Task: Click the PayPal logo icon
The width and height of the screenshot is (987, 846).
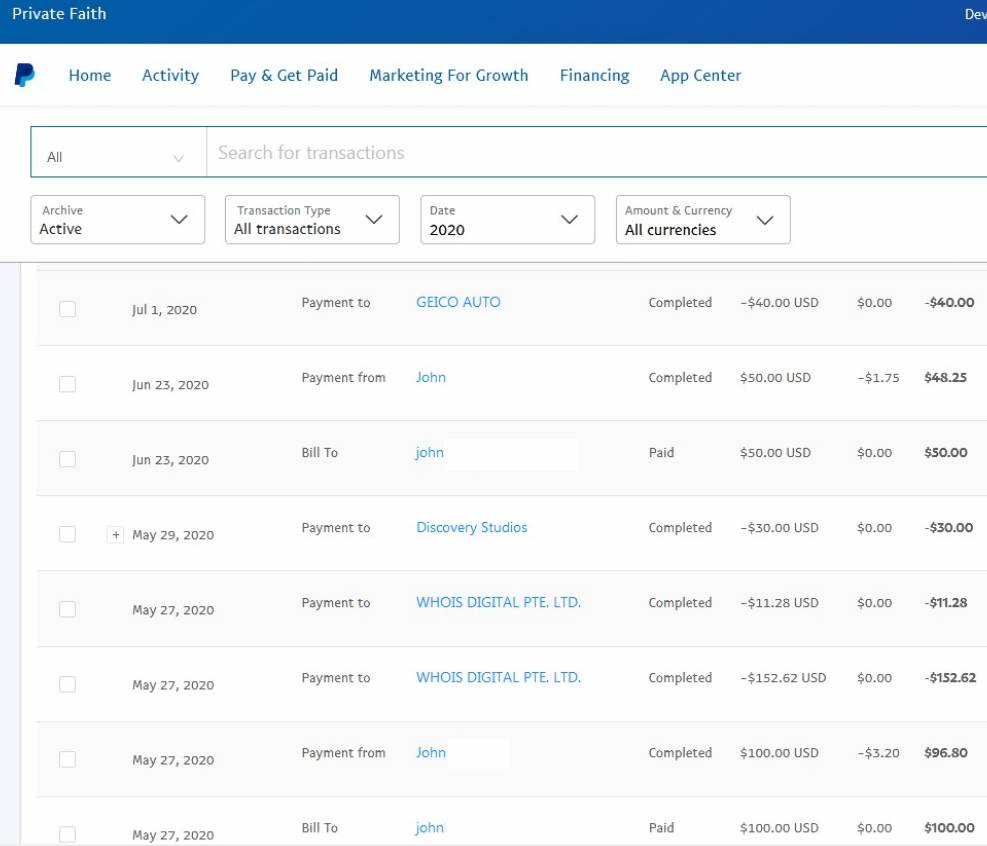Action: 25,75
